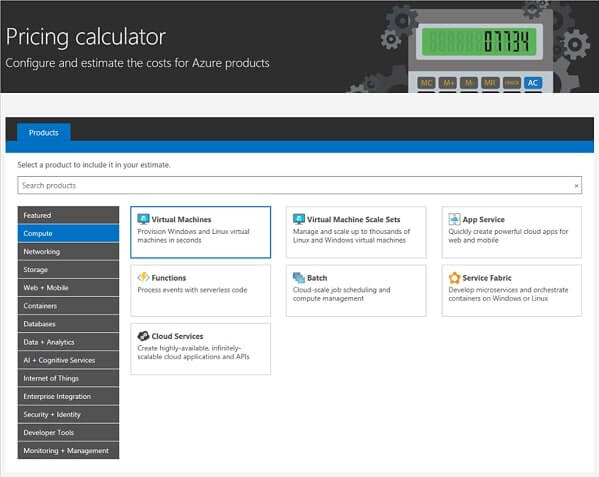
Task: Click the AC key on calculator graphic
Action: point(533,83)
